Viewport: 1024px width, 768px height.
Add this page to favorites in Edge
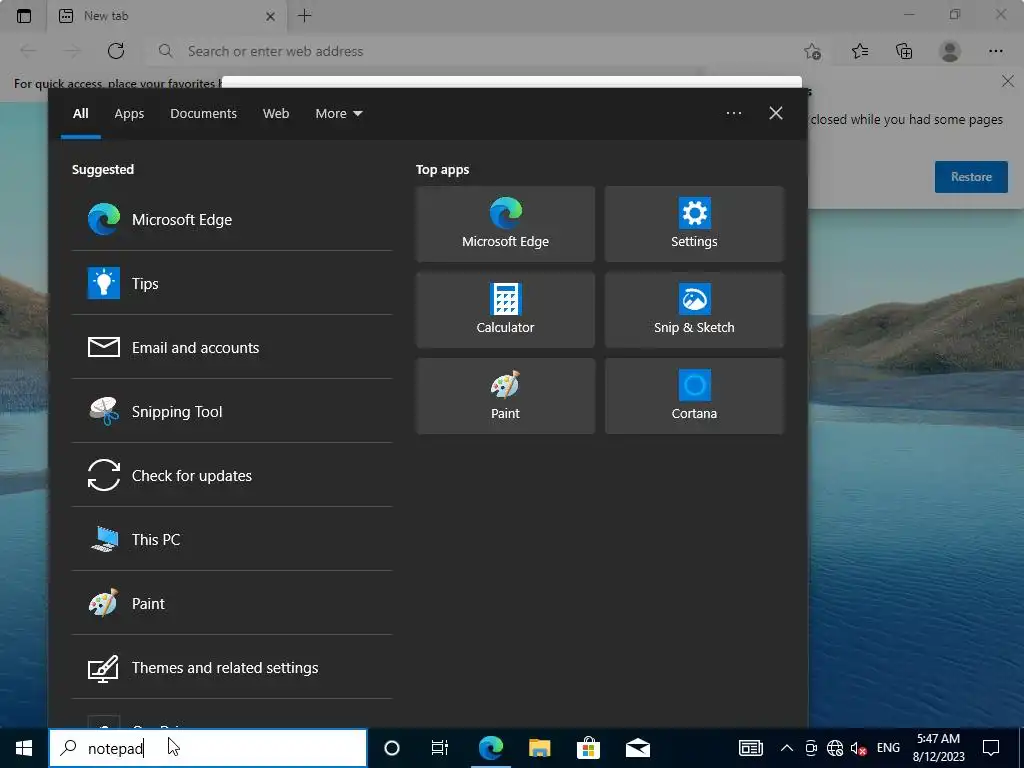pos(812,51)
